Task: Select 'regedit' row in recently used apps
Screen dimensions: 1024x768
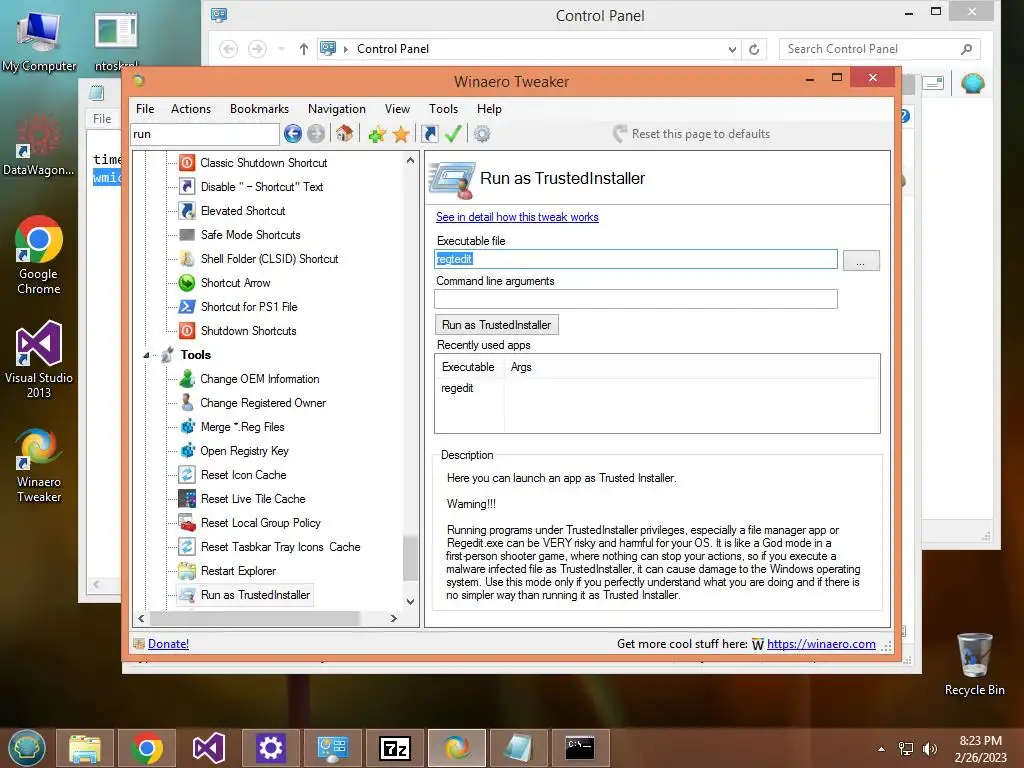Action: 457,388
